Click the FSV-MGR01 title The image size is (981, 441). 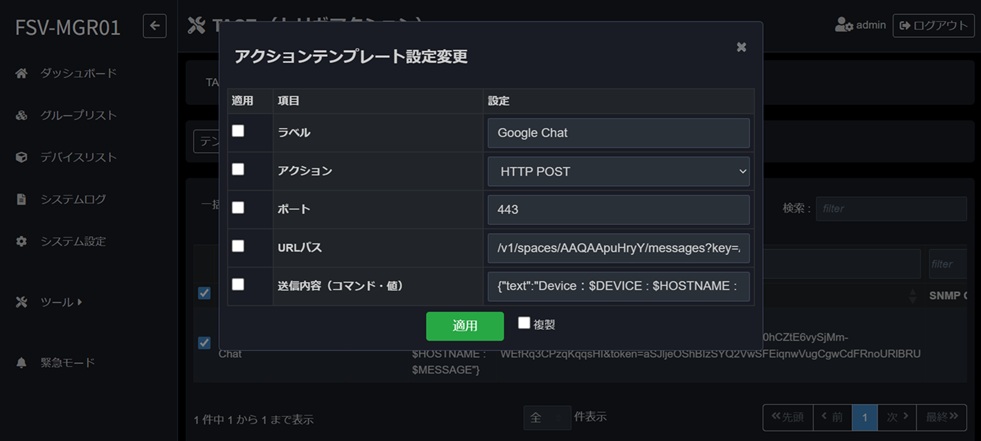68,27
